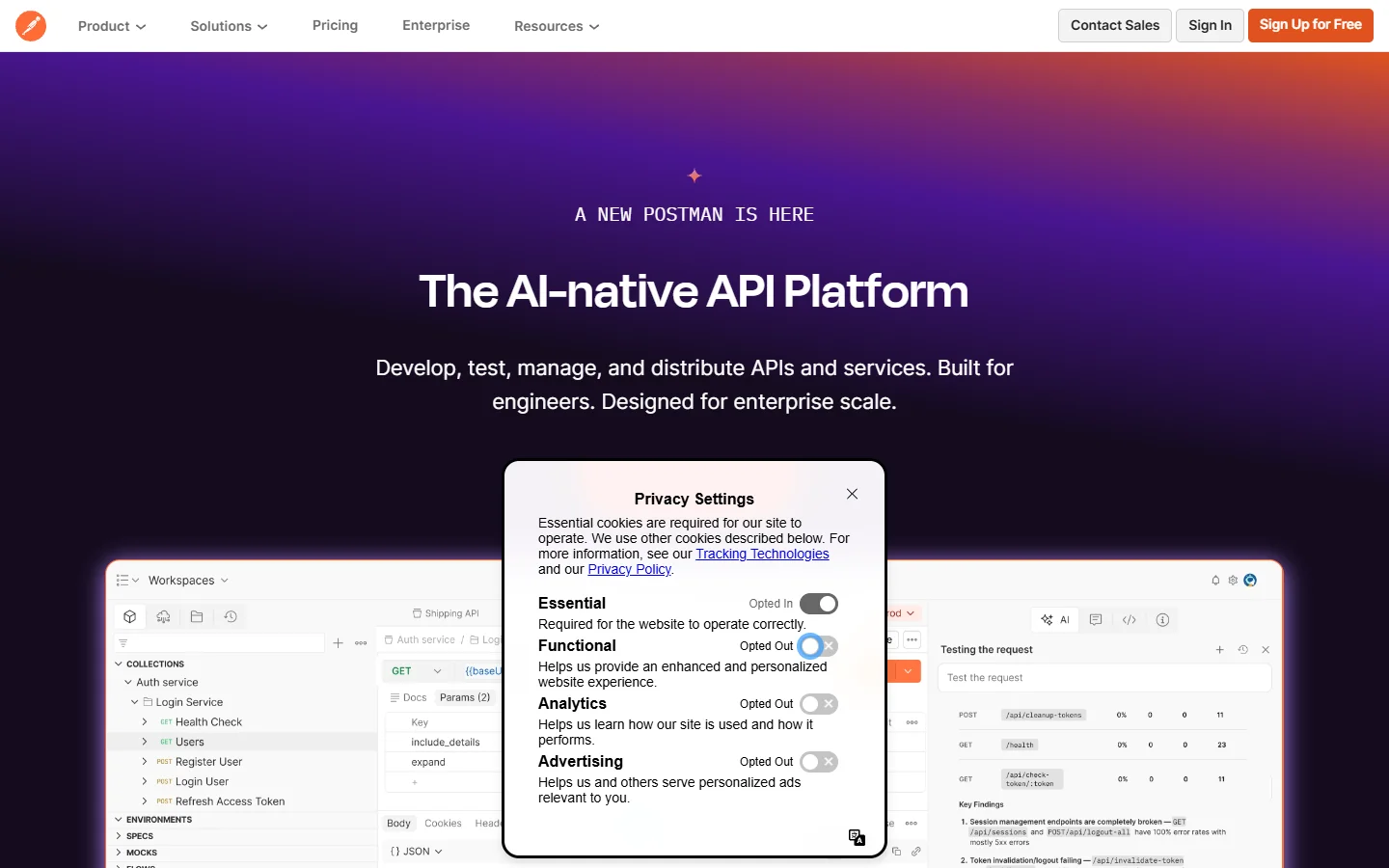Open the Collections cube icon tab
Viewport: 1389px width, 868px height.
(x=130, y=616)
